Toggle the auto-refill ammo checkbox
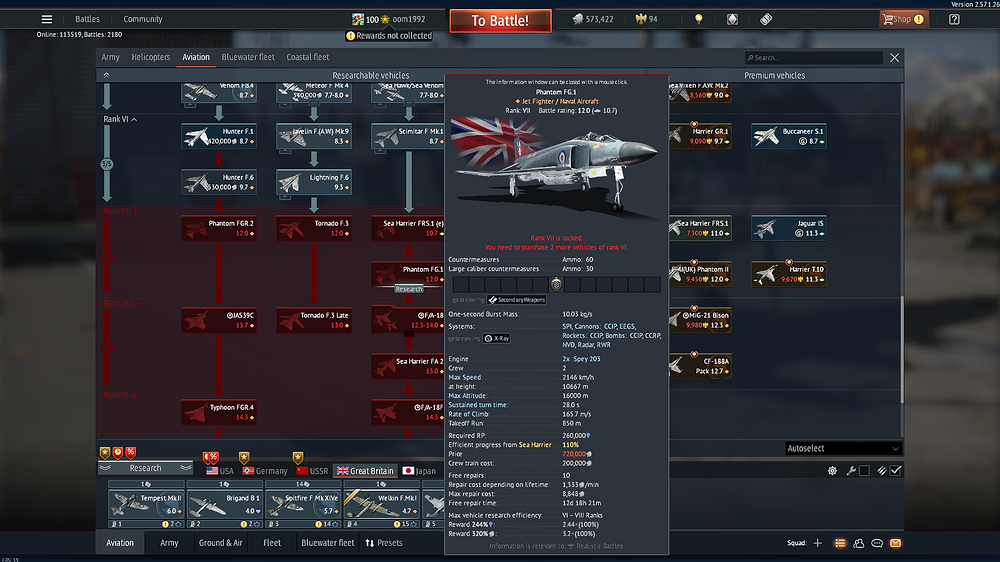This screenshot has width=1000, height=562. coord(895,471)
